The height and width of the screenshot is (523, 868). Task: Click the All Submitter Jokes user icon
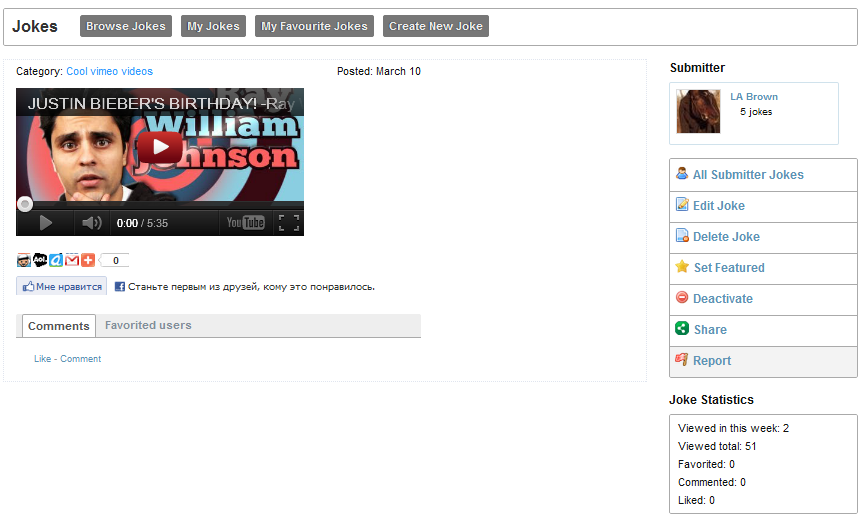click(x=682, y=173)
